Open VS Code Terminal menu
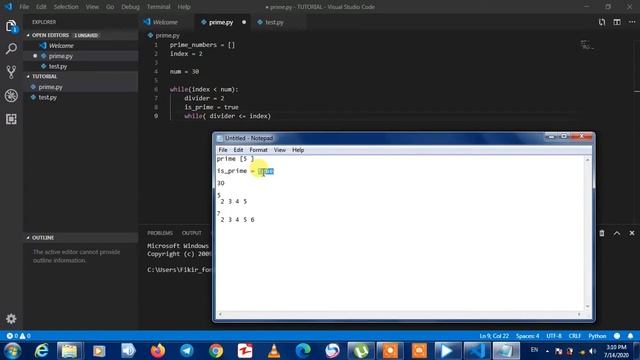The image size is (640, 360). (x=158, y=7)
